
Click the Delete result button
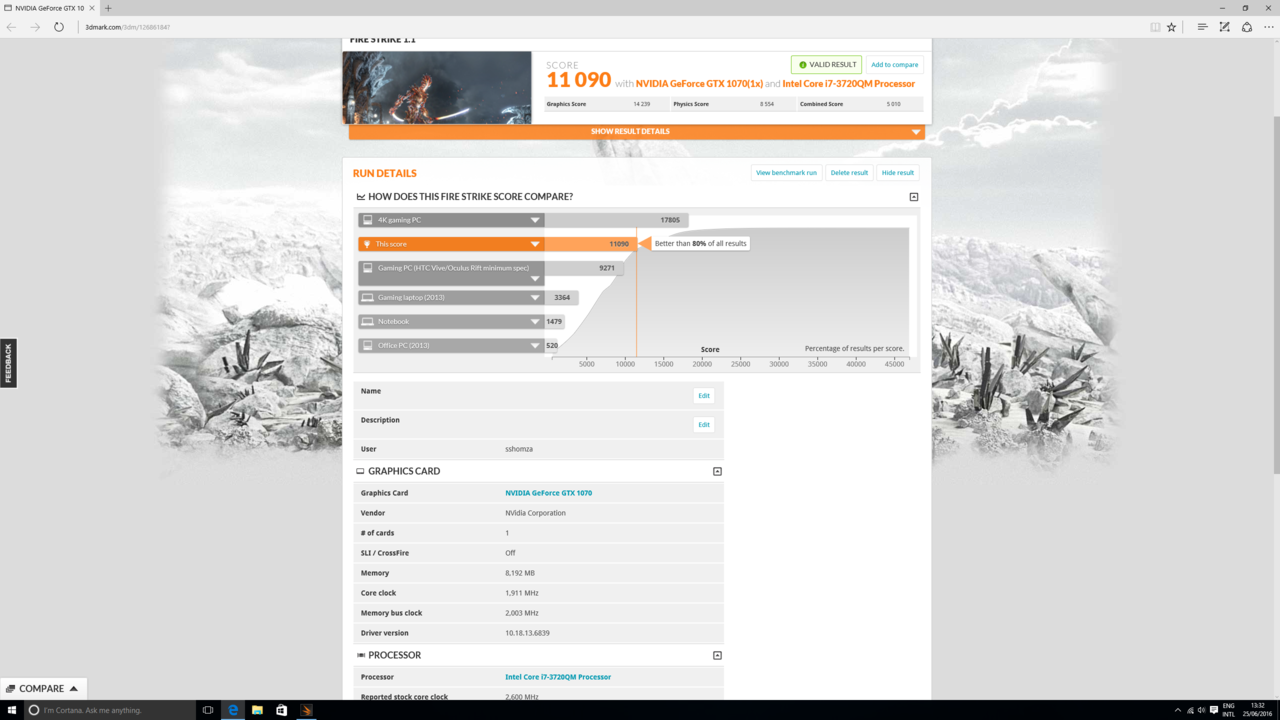(x=849, y=172)
